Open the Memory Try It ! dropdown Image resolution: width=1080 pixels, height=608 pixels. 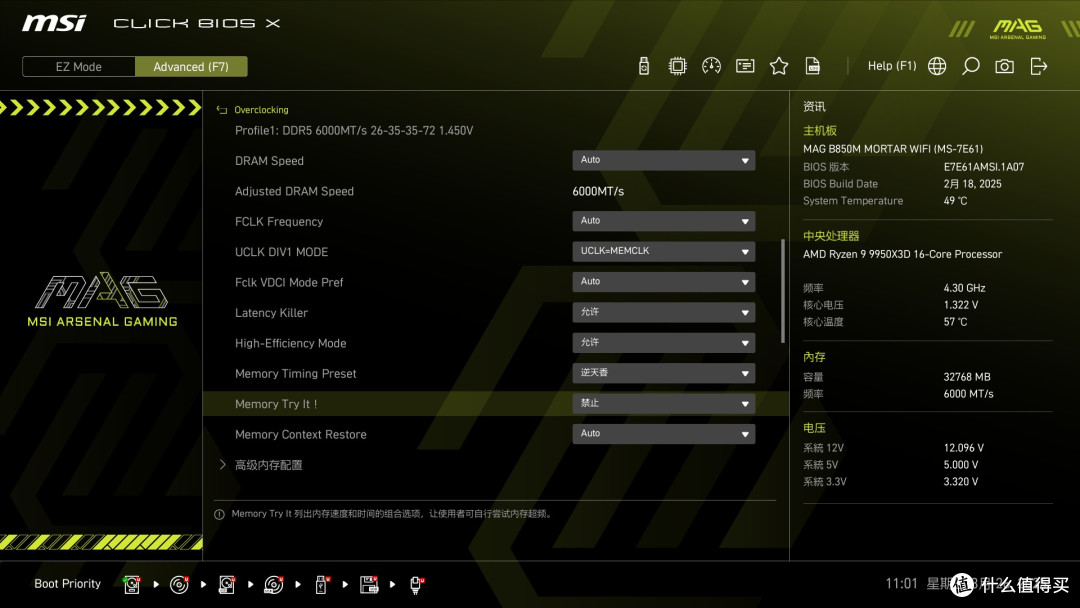point(663,403)
